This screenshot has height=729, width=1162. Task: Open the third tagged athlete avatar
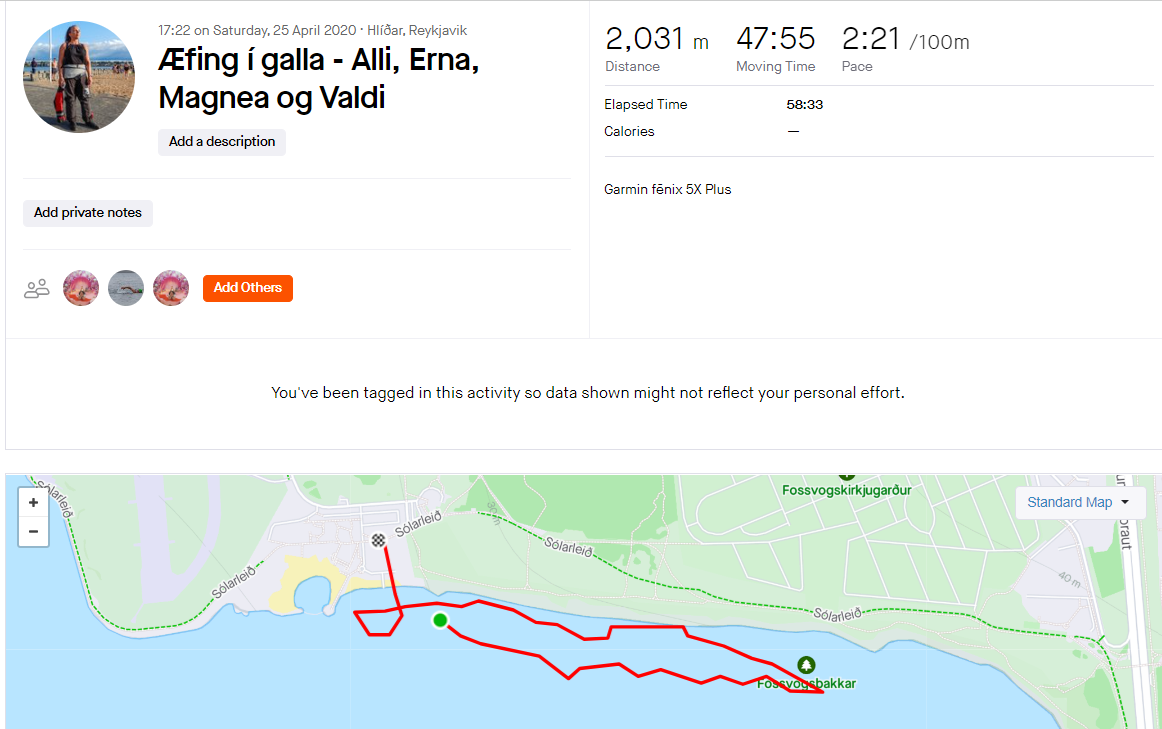(171, 288)
